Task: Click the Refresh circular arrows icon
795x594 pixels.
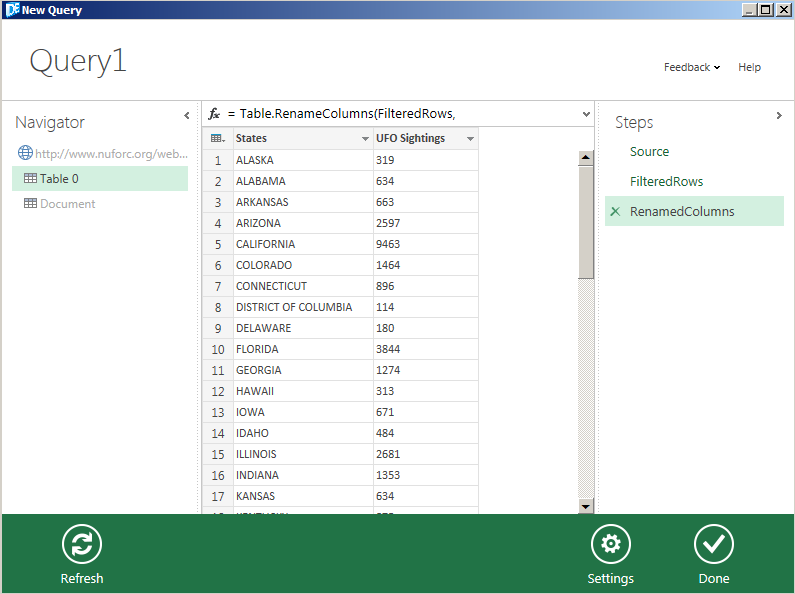Action: [x=82, y=544]
